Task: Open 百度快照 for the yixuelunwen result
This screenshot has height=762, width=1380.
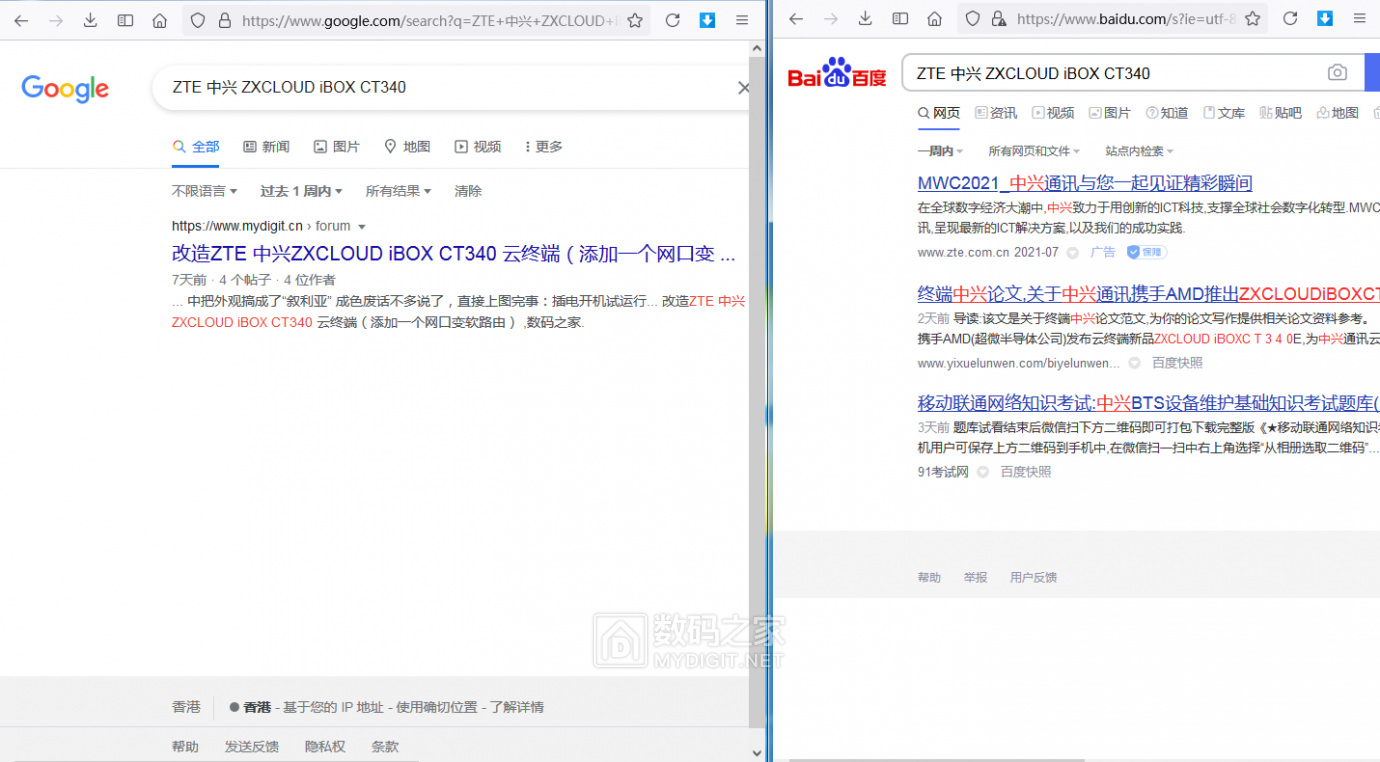Action: point(1177,363)
